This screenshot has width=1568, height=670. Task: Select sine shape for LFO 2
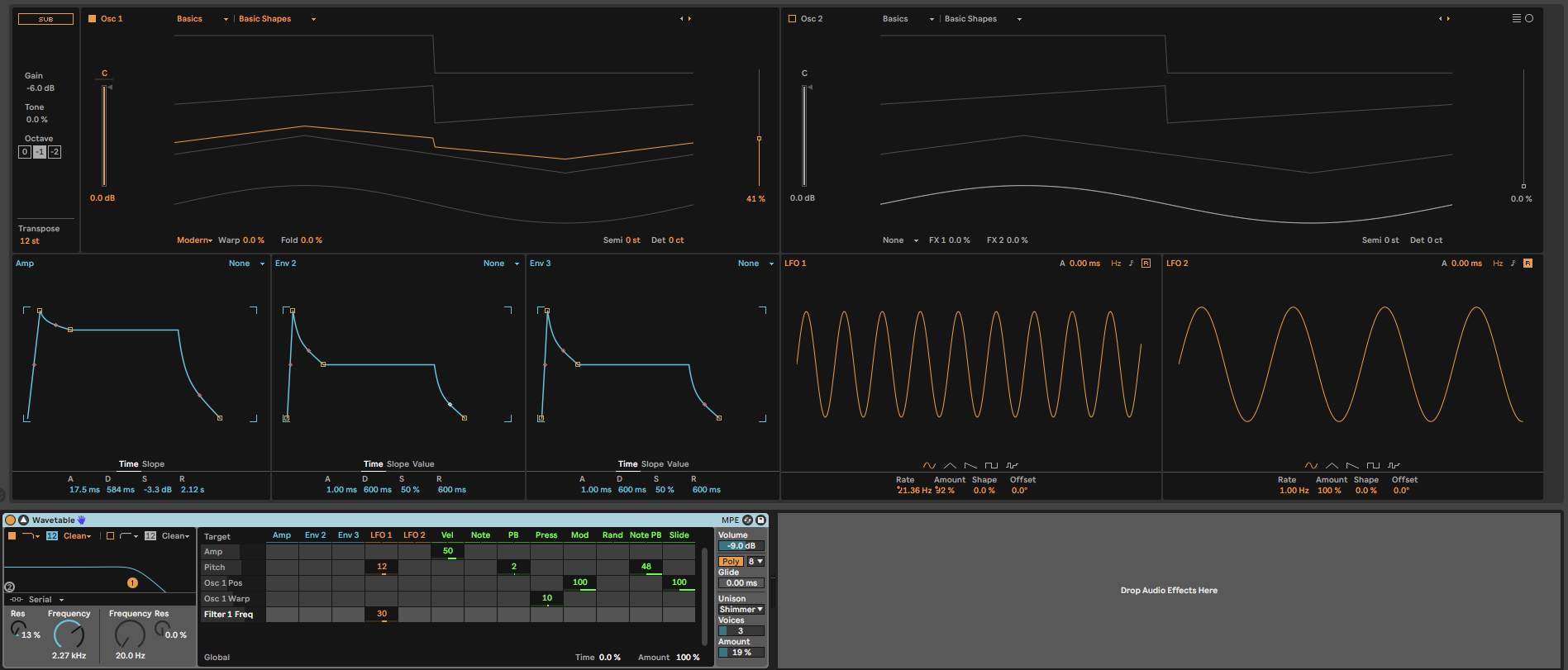[1311, 465]
